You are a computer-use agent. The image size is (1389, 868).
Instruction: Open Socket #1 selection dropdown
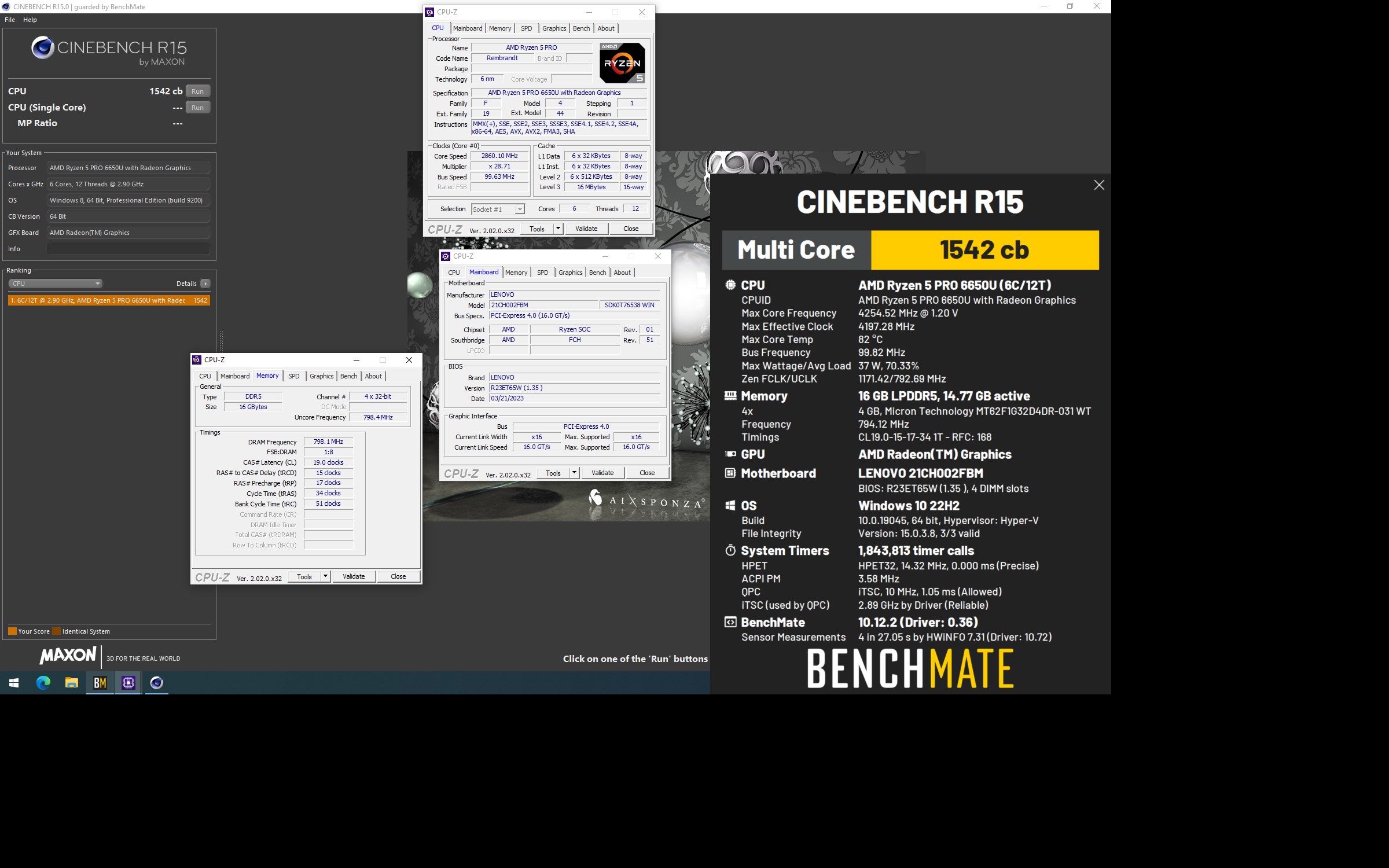(x=498, y=209)
